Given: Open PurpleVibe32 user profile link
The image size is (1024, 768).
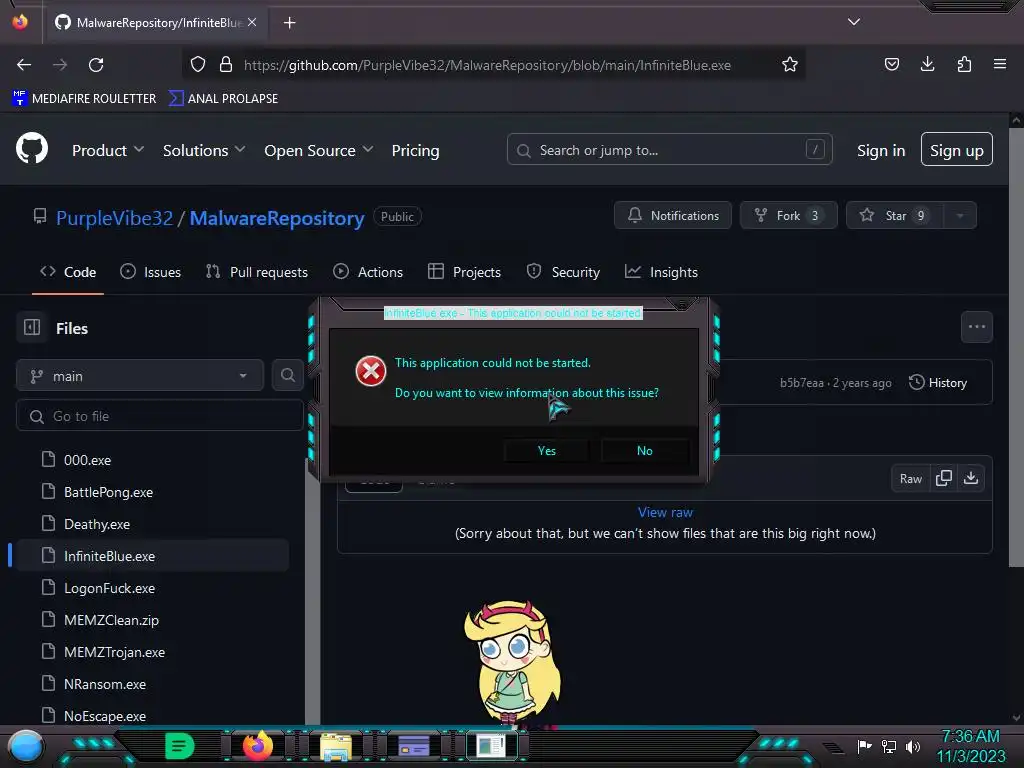Looking at the screenshot, I should click(114, 217).
